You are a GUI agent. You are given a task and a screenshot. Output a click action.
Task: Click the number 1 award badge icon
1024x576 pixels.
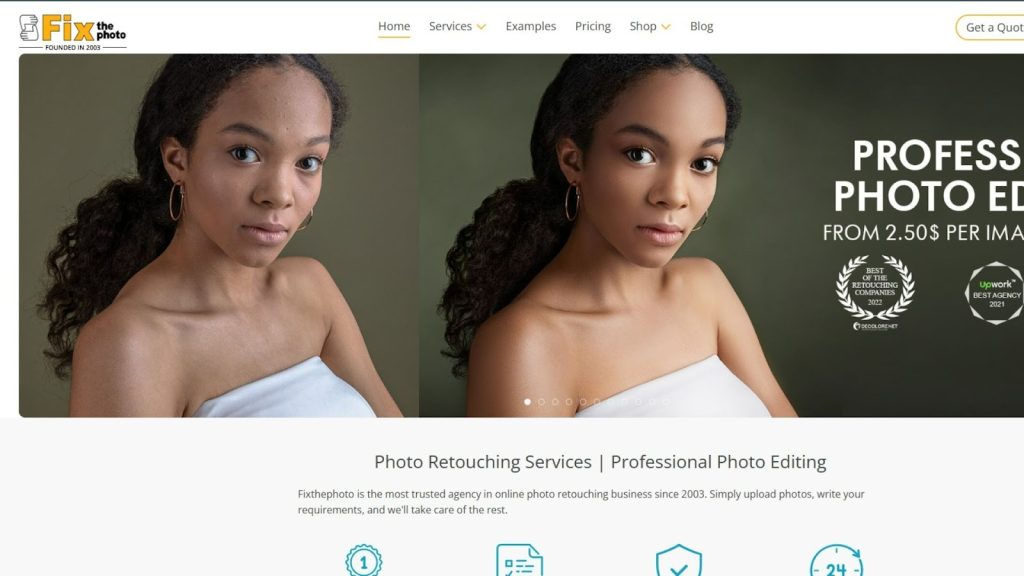tap(364, 561)
